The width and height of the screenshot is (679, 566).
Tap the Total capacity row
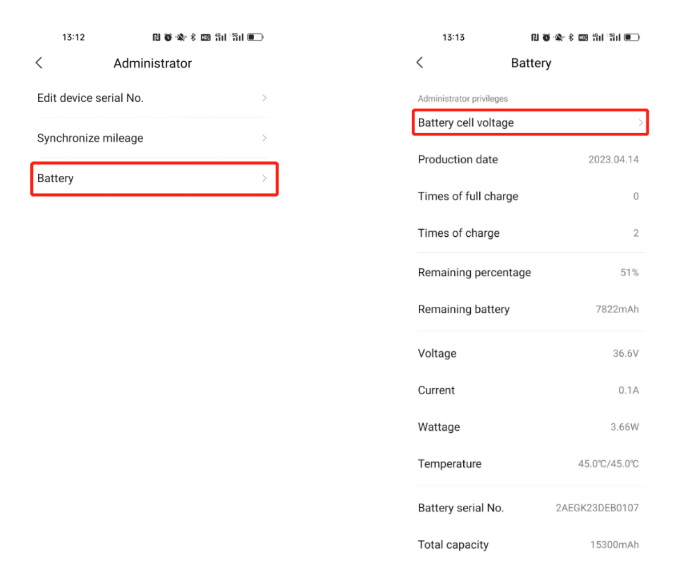click(x=528, y=545)
